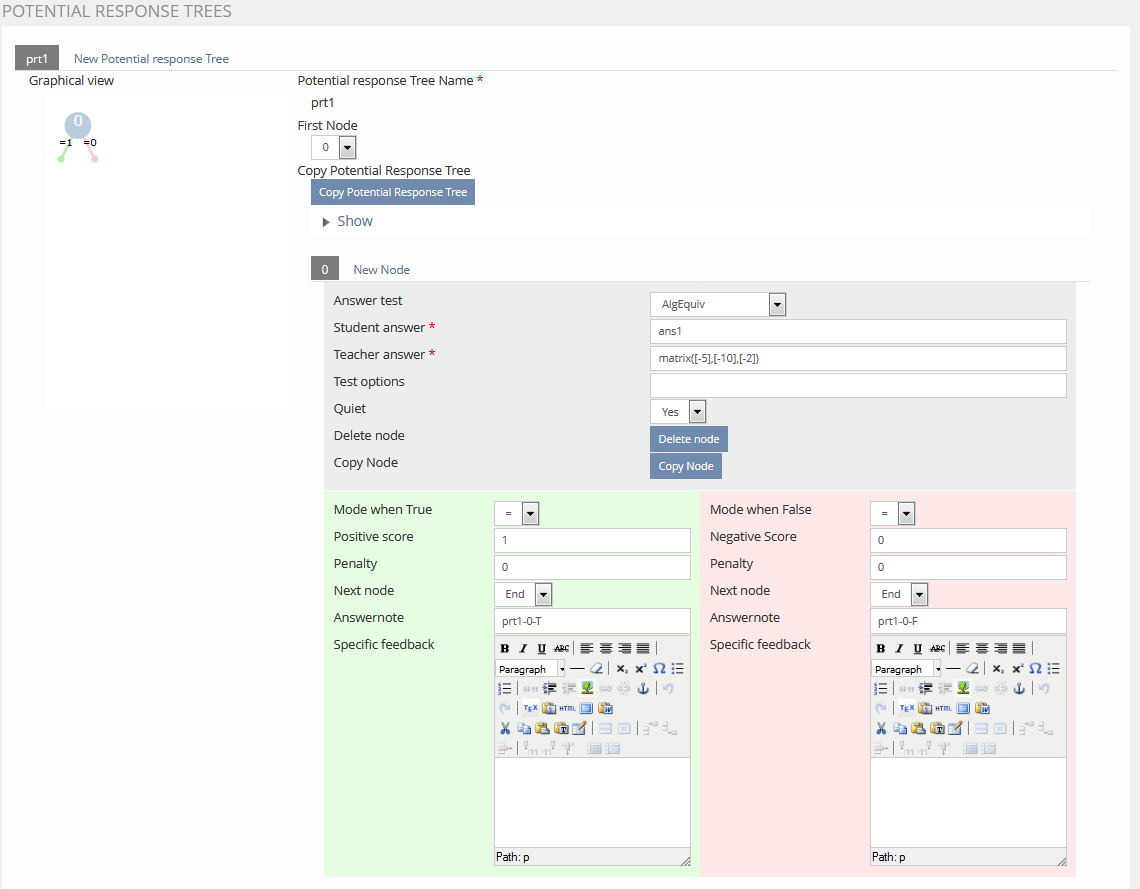Click the Teacher answer input field
Screen dimensions: 1140x889
click(857, 358)
